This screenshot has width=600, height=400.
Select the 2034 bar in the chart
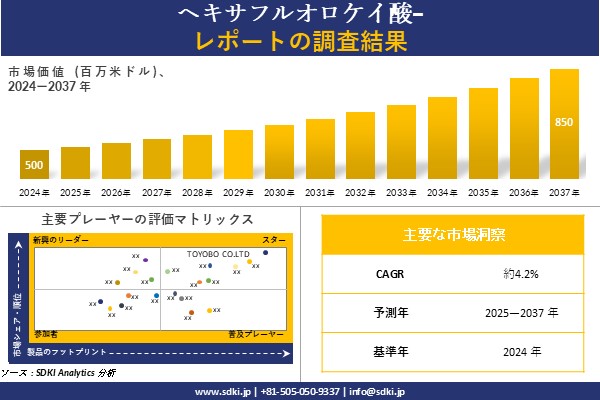[x=442, y=138]
